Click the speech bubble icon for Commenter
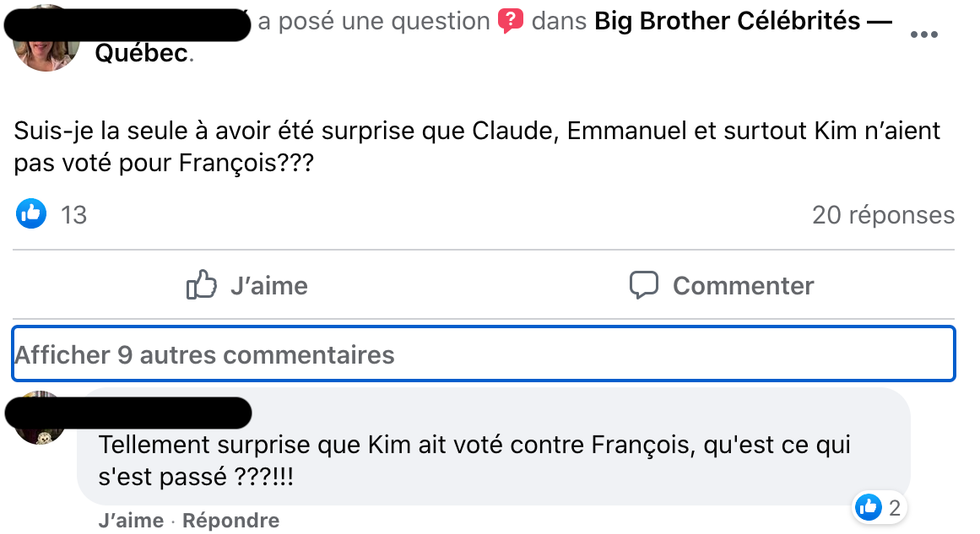 643,285
